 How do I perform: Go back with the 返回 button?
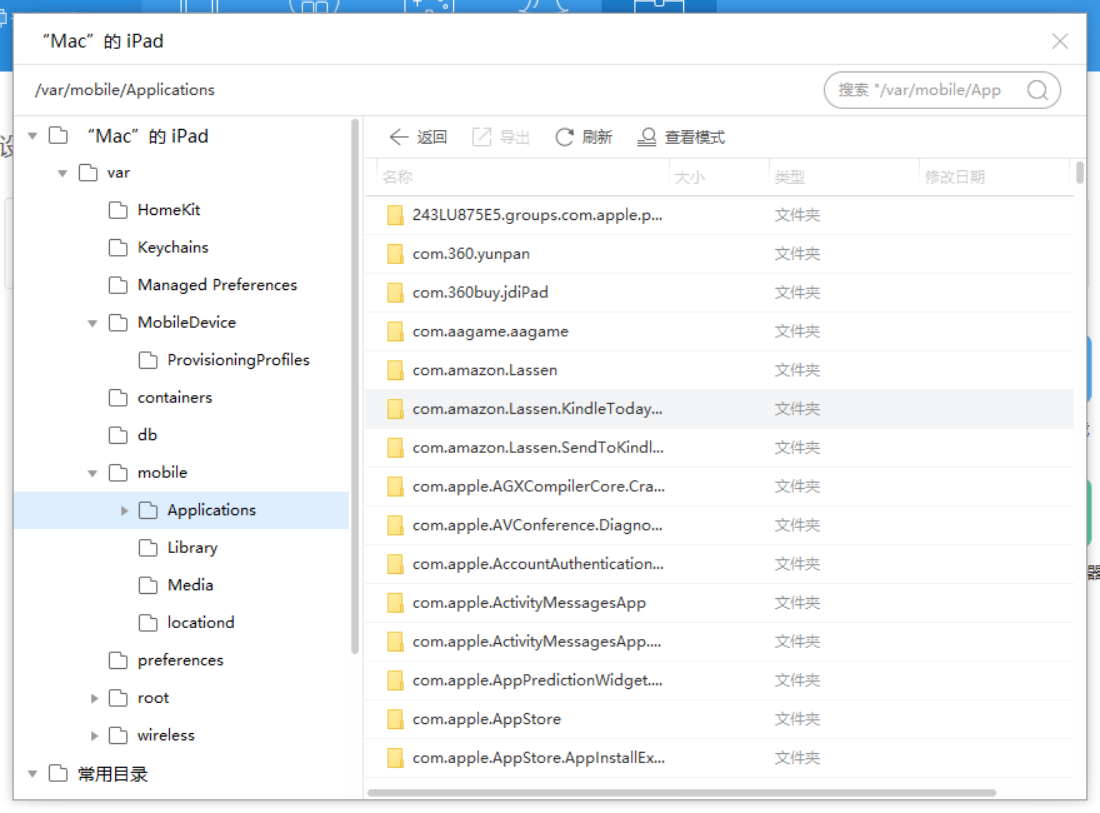[418, 137]
